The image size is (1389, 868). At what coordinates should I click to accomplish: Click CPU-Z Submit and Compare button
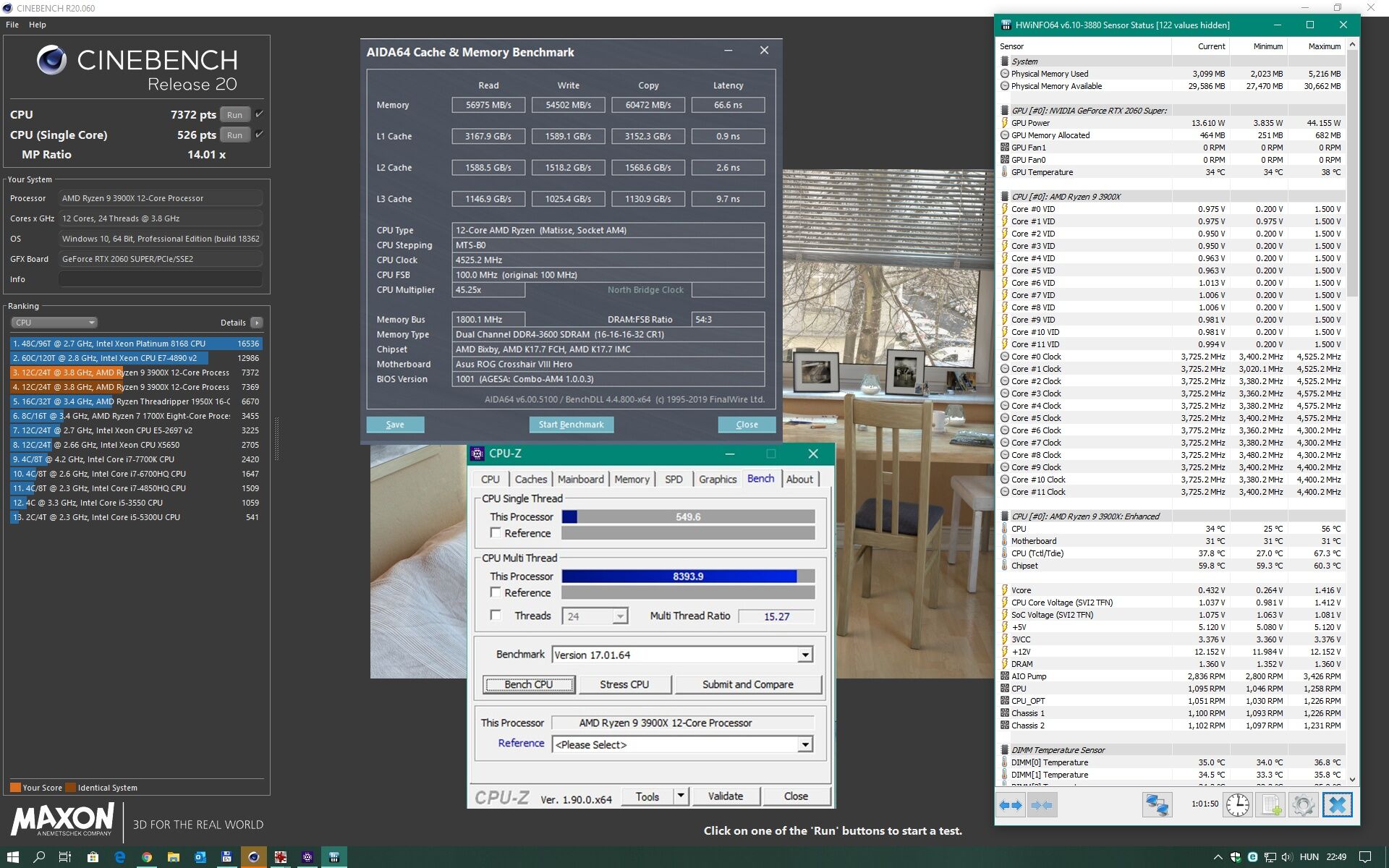[x=748, y=684]
